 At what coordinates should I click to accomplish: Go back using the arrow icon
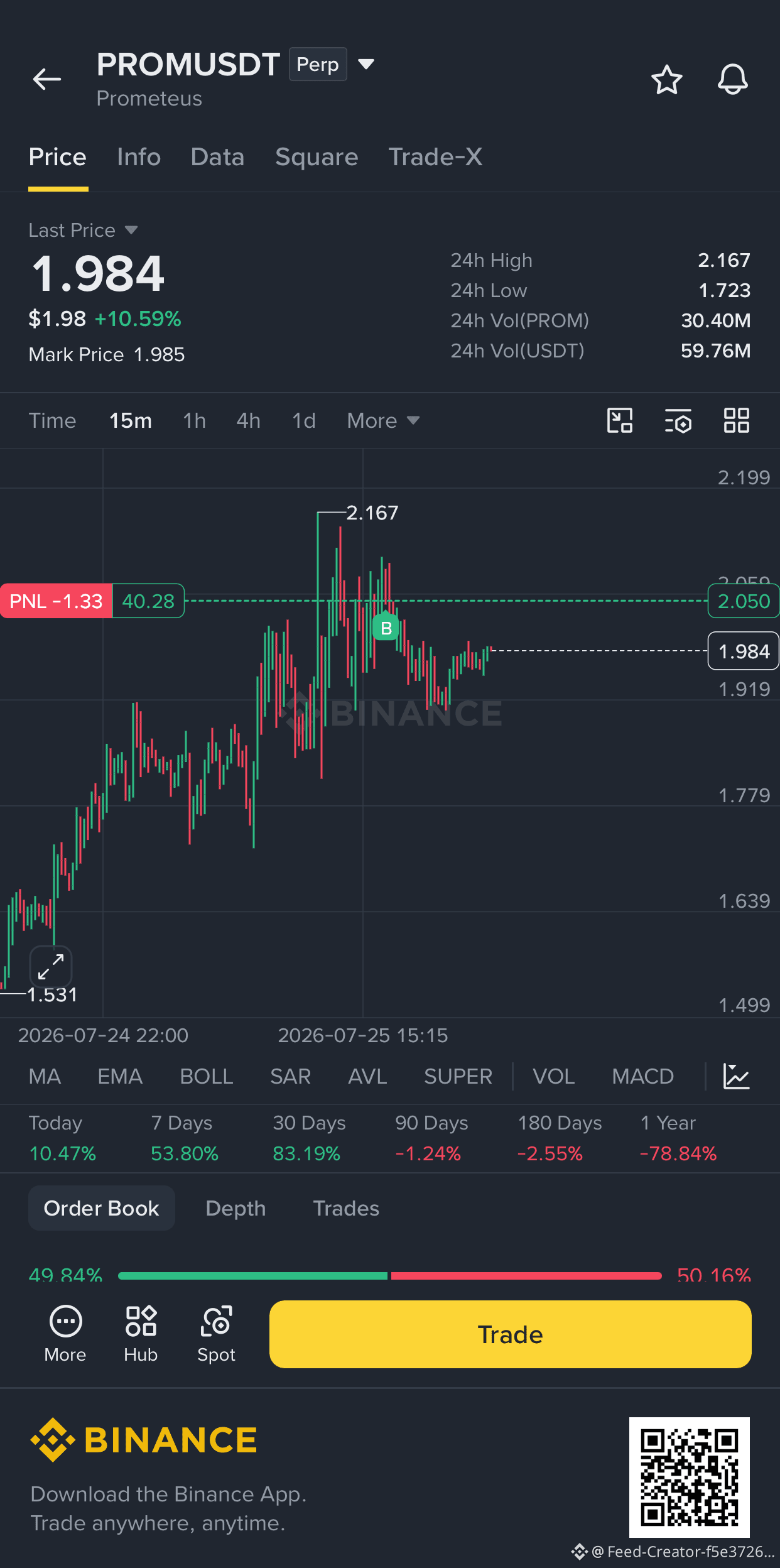pos(47,79)
